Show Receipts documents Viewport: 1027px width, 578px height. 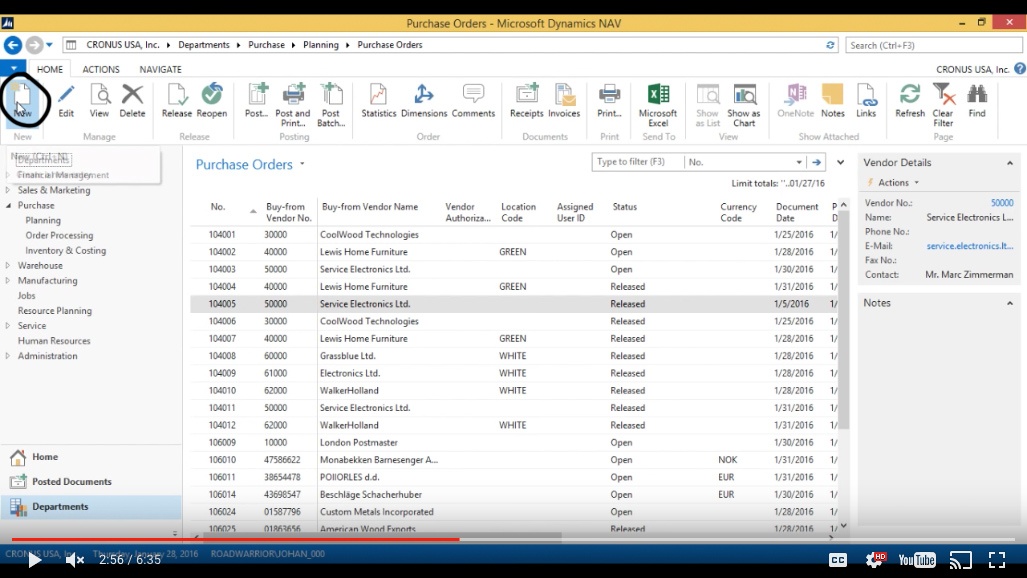click(527, 100)
